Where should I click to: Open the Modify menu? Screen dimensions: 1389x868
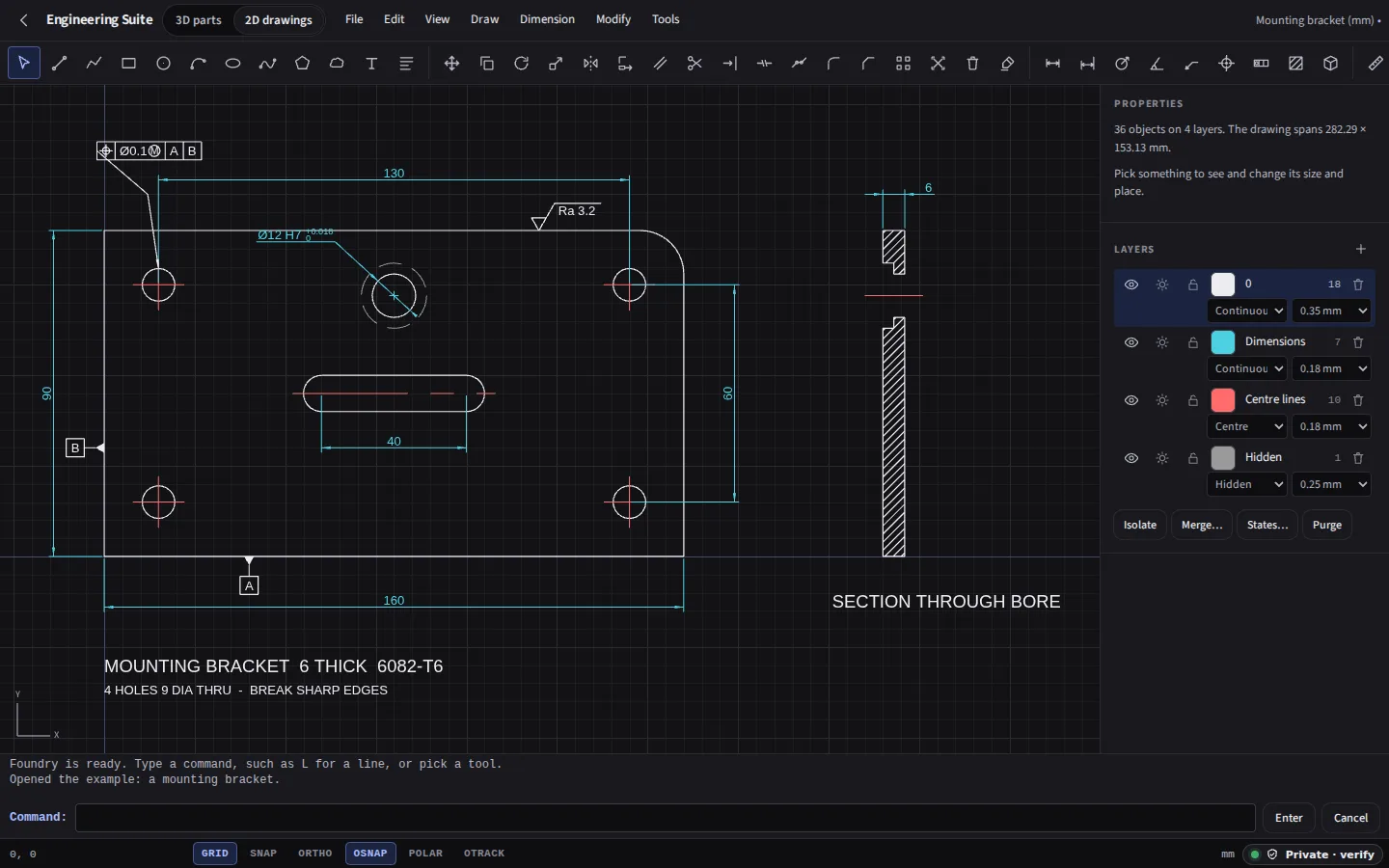(613, 19)
